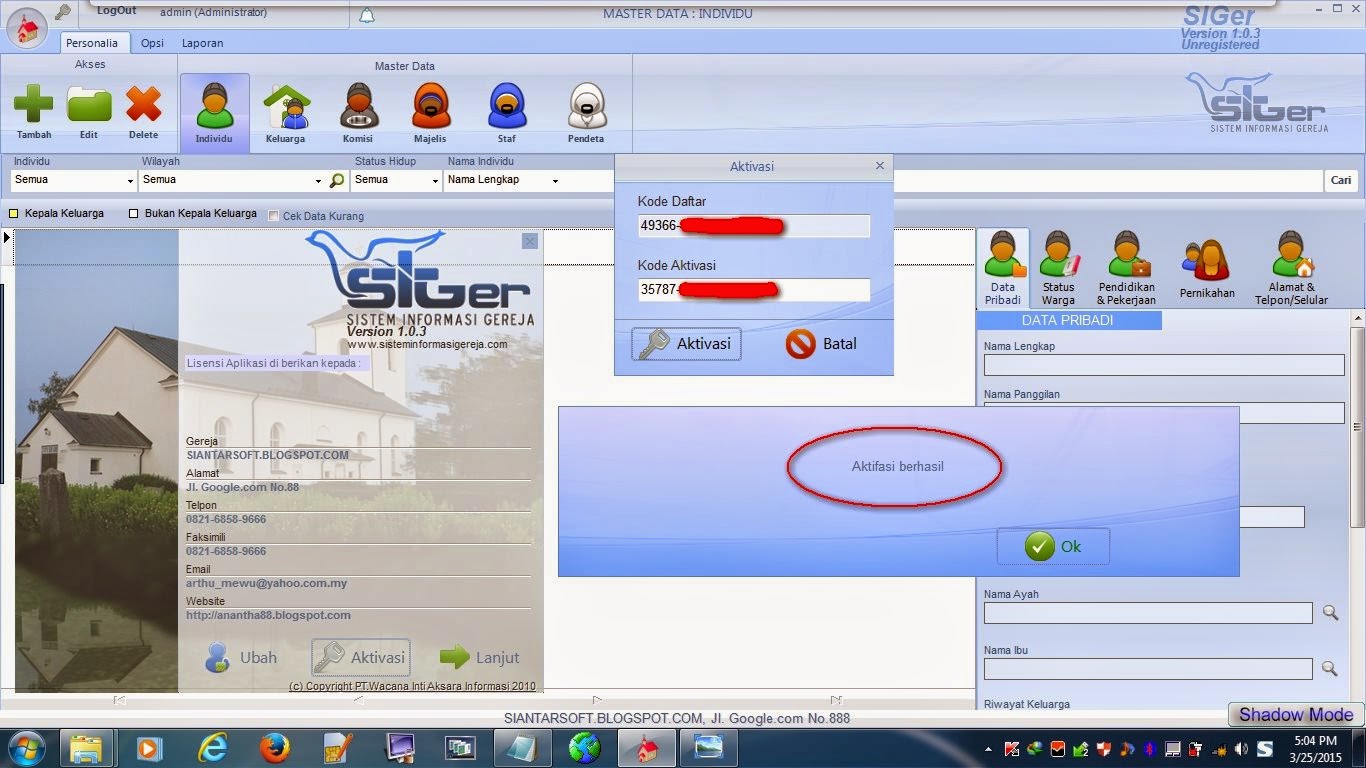Open Pernikahan section
Viewport: 1366px width, 768px height.
(x=1206, y=270)
